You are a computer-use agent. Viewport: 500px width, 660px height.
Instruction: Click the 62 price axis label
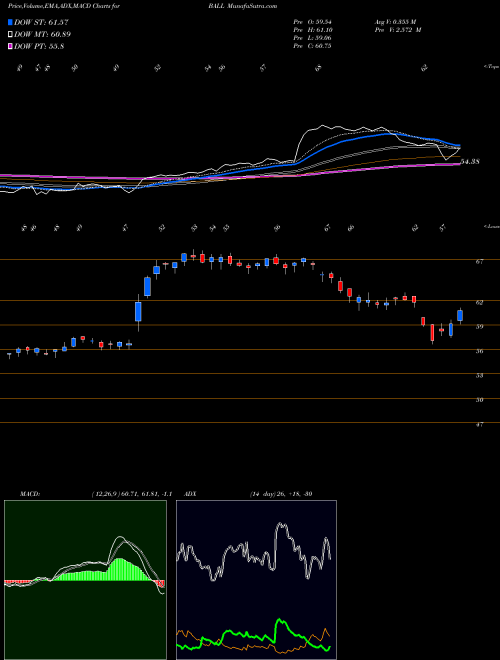[x=479, y=302]
